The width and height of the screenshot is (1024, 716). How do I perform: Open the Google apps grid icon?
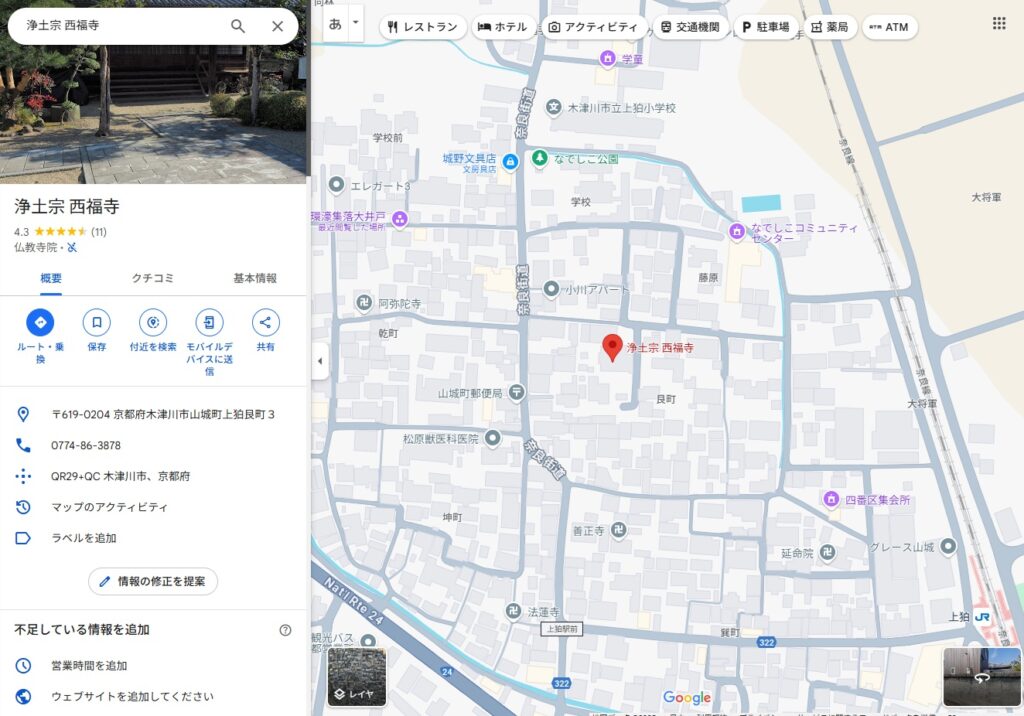(999, 24)
